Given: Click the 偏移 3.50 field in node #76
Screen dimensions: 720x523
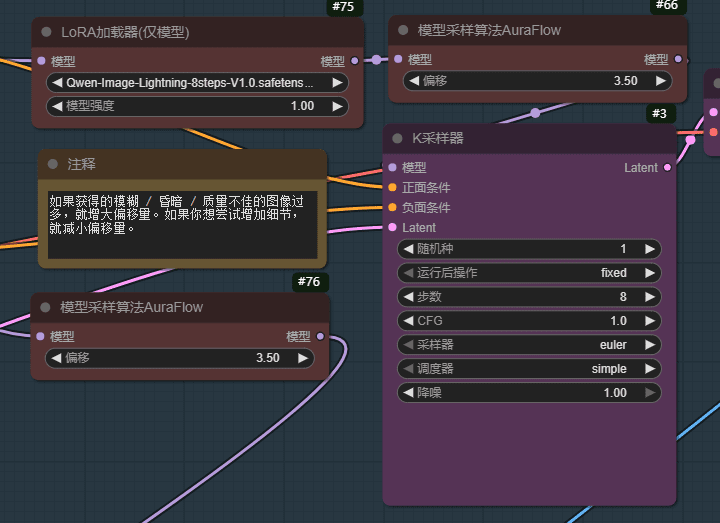Looking at the screenshot, I should pyautogui.click(x=180, y=358).
